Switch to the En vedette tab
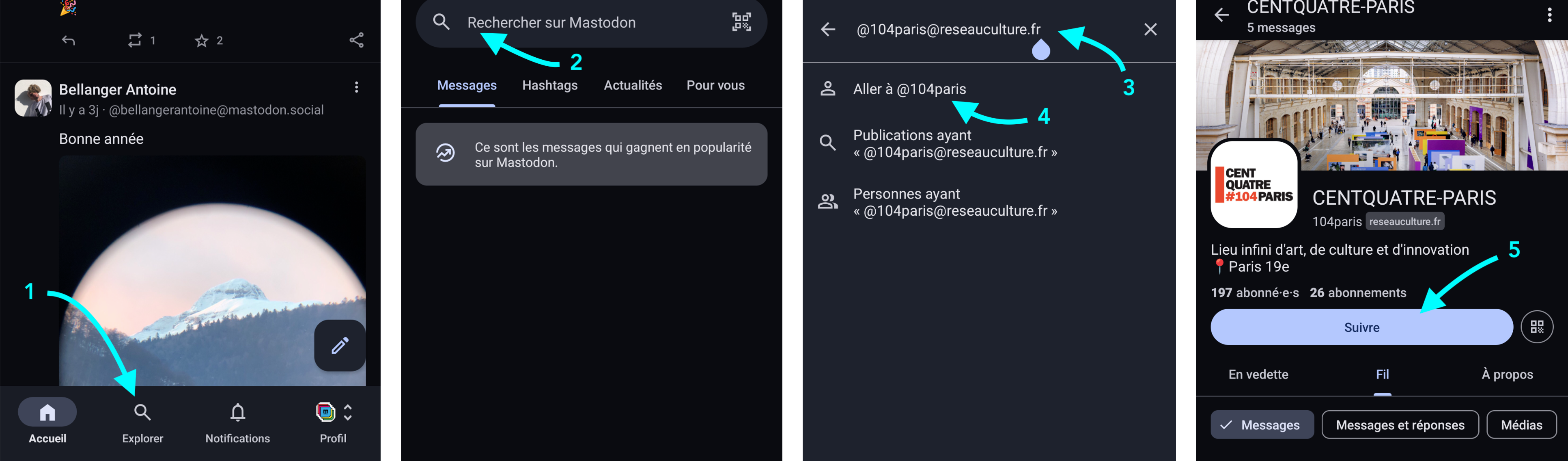Screen dimensions: 1568x461 pos(1258,374)
